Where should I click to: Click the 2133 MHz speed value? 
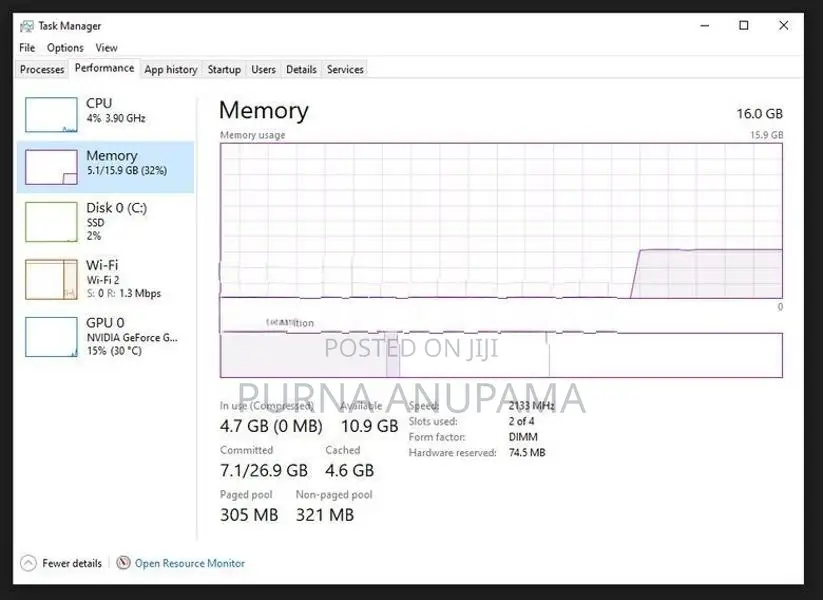531,405
